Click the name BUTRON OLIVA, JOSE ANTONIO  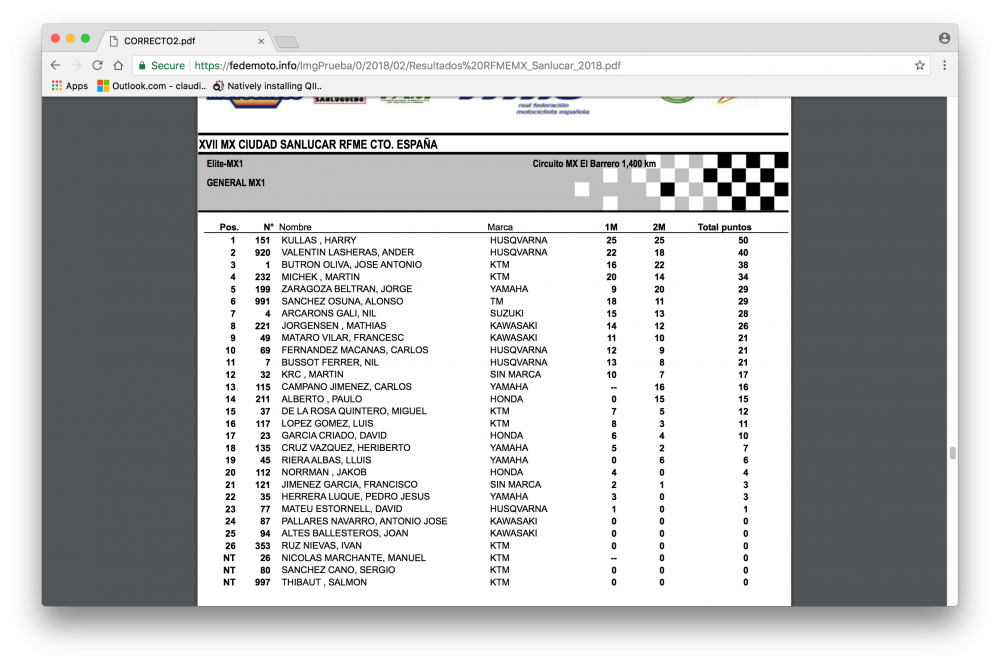[x=351, y=265]
